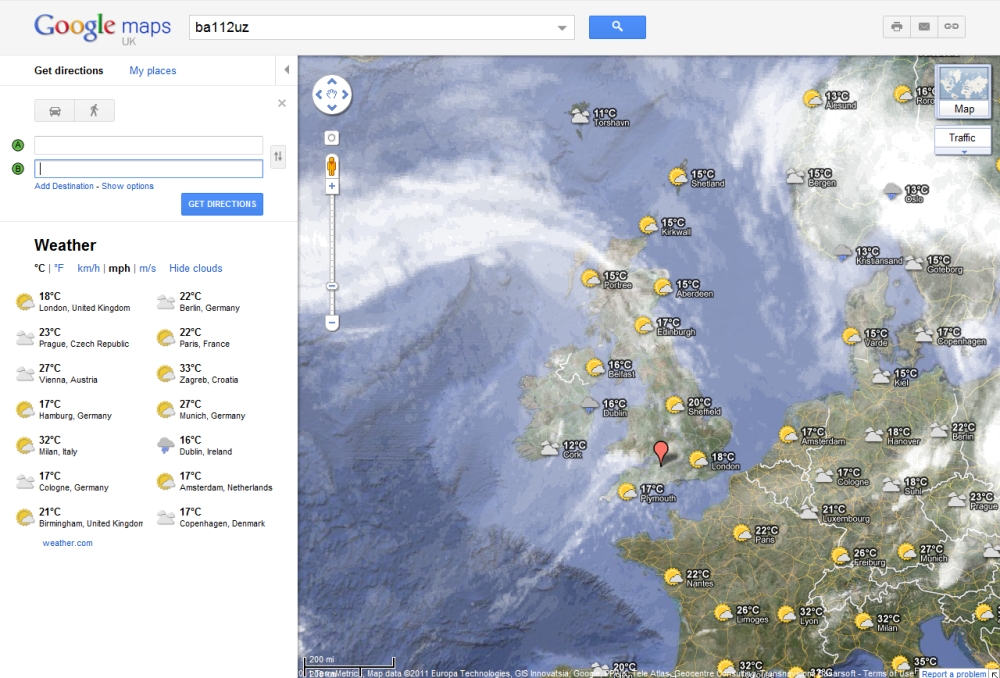Click the GET DIRECTIONS button
This screenshot has height=678, width=1000.
click(222, 204)
